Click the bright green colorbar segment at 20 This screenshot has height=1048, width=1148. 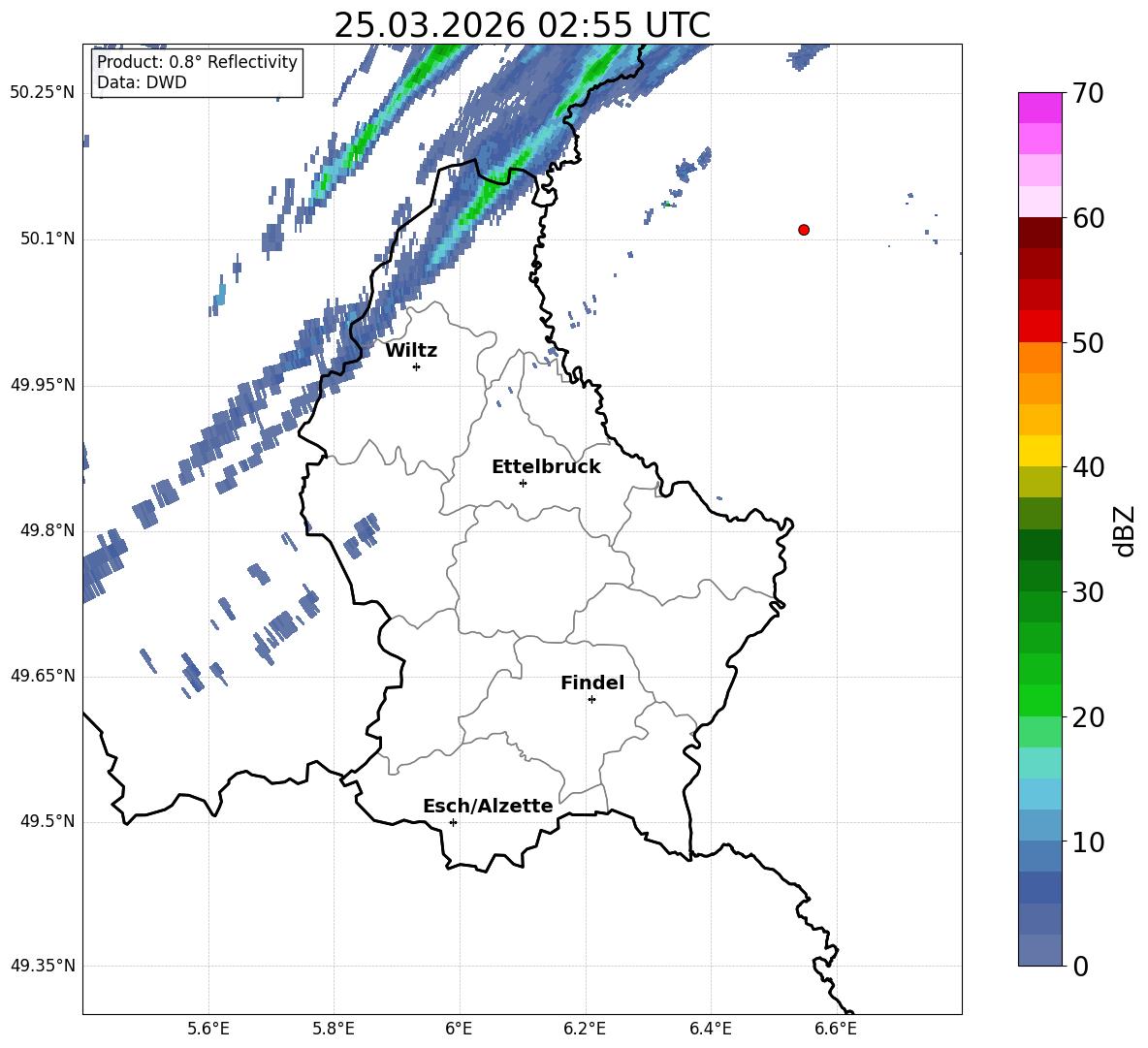tap(1039, 700)
